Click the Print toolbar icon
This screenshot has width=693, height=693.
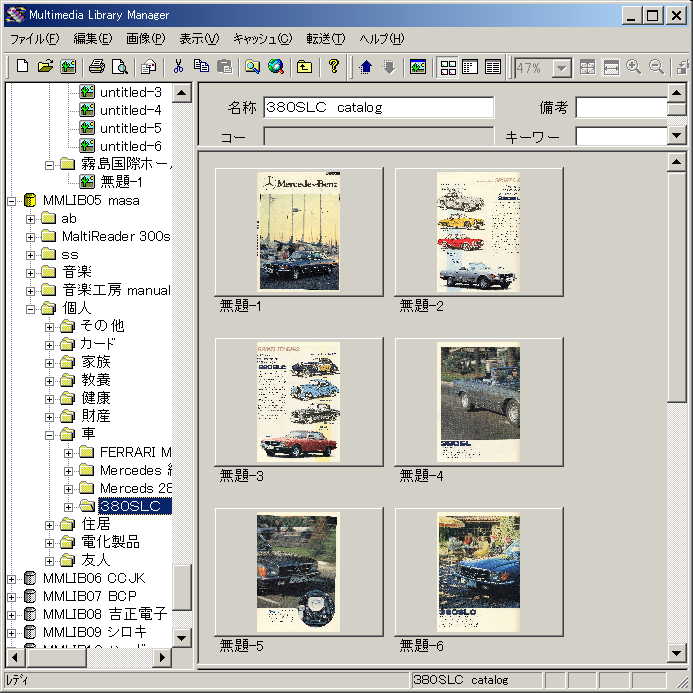97,67
